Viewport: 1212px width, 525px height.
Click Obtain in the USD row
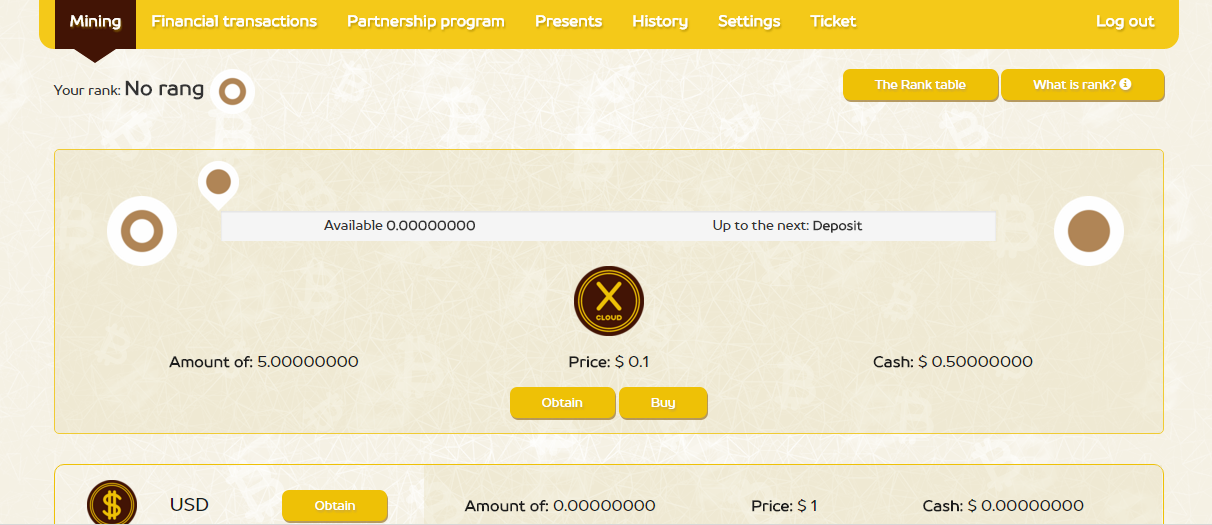(334, 506)
